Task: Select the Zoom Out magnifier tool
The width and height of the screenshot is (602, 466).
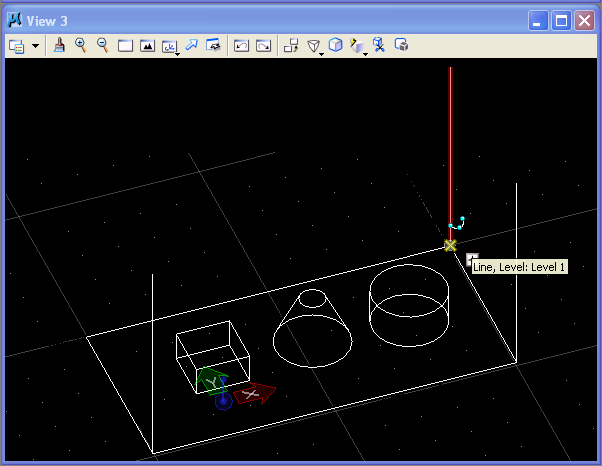Action: click(103, 45)
